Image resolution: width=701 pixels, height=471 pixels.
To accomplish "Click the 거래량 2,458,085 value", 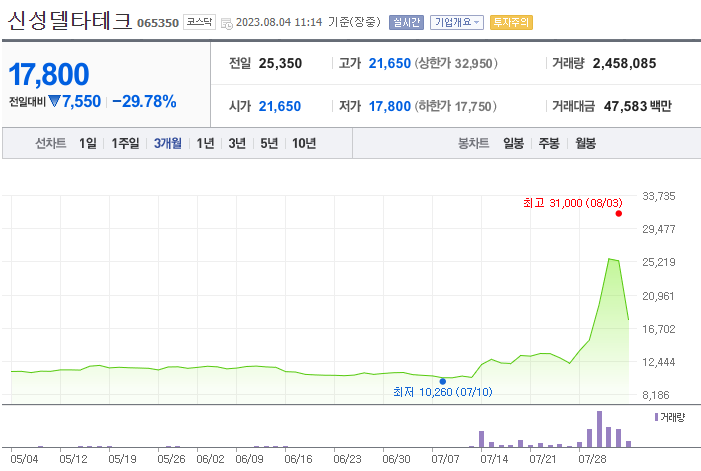I will coord(625,63).
